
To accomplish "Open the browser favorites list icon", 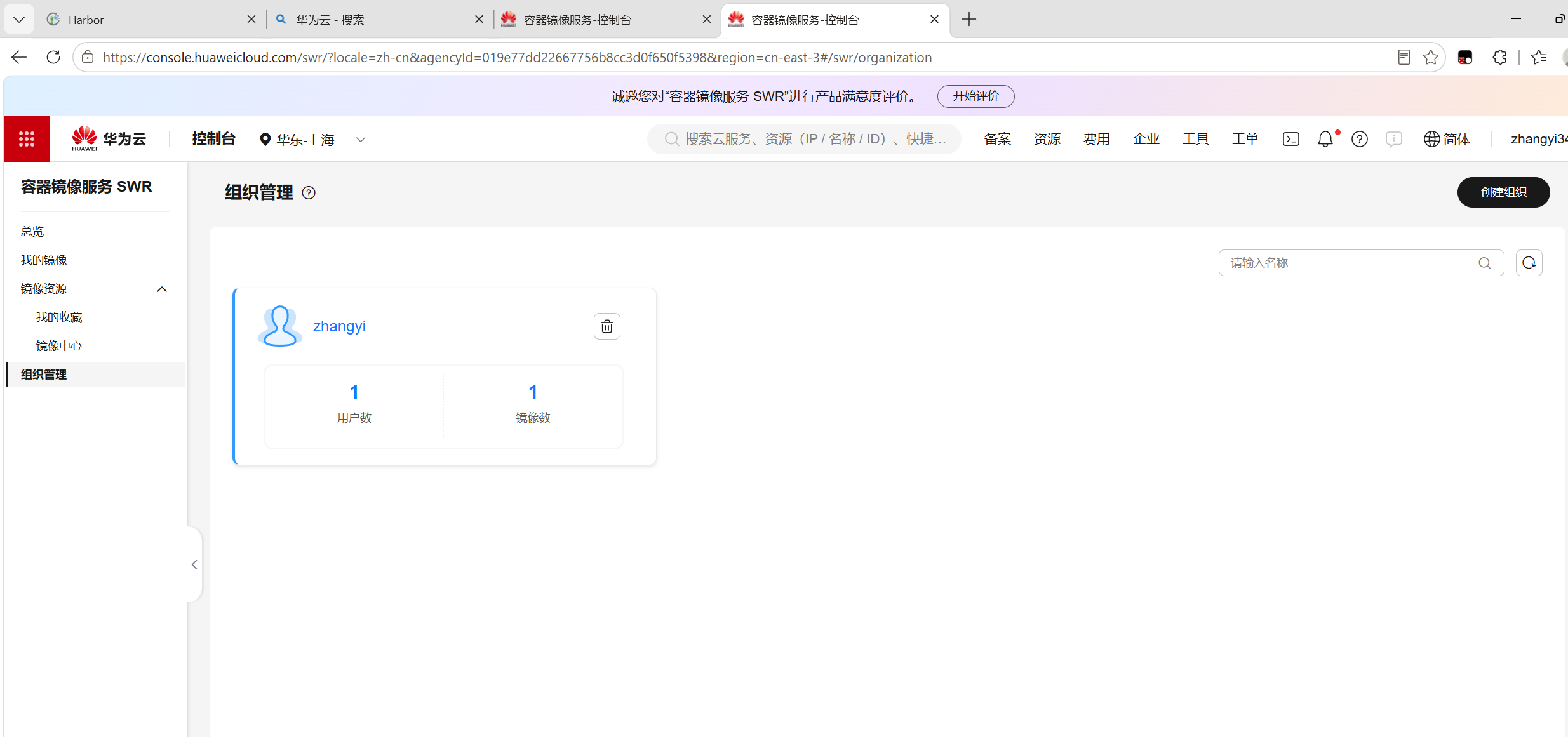I will [x=1539, y=57].
